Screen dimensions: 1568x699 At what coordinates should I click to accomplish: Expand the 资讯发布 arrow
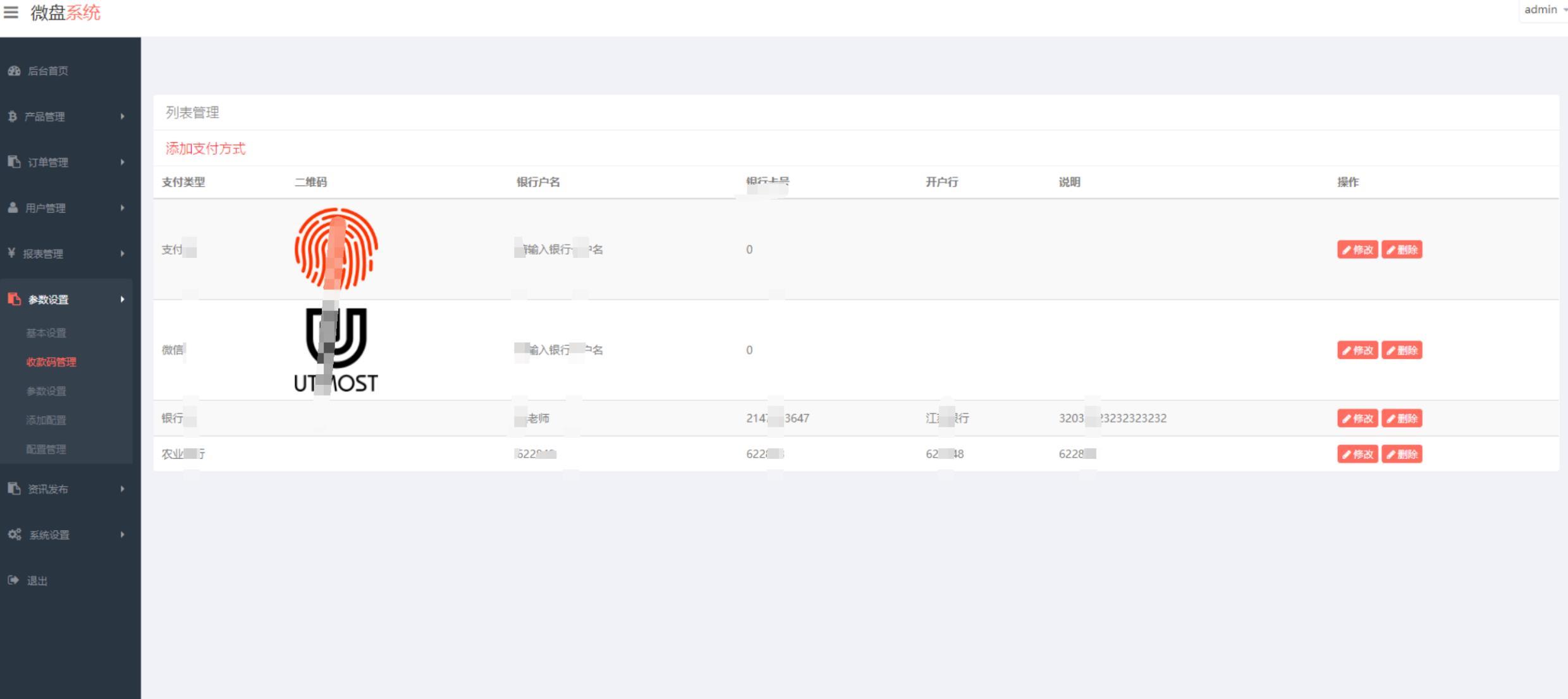point(123,489)
